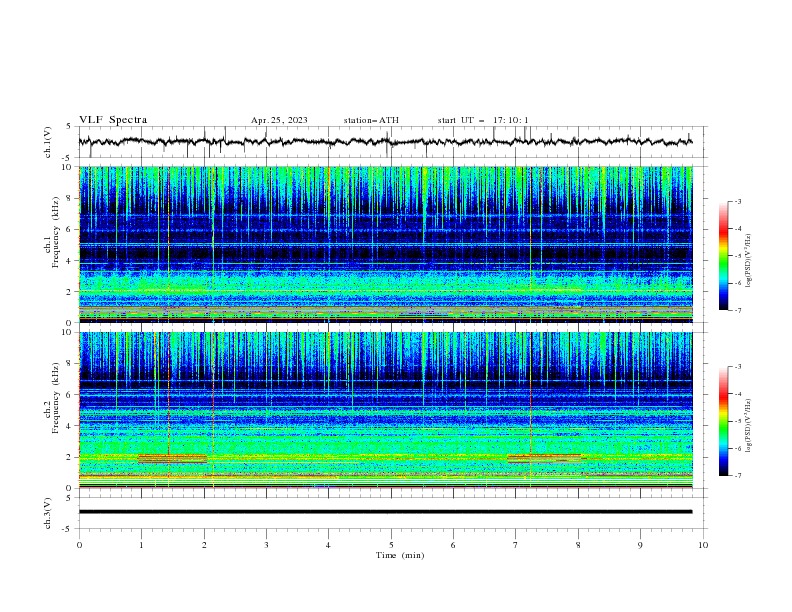Click the "VLF Spectra" plot title

tap(113, 120)
